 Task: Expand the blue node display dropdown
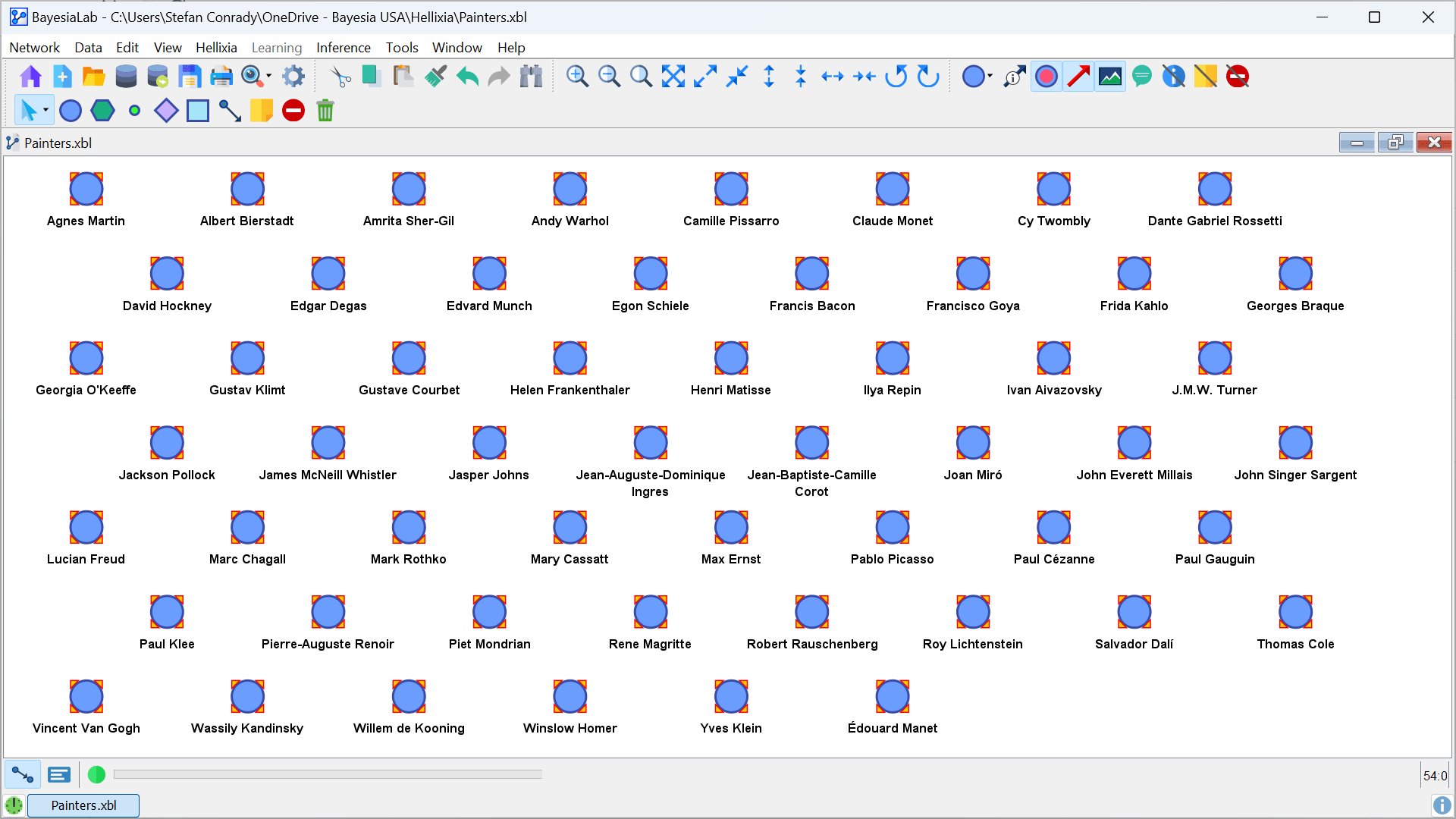tap(990, 77)
